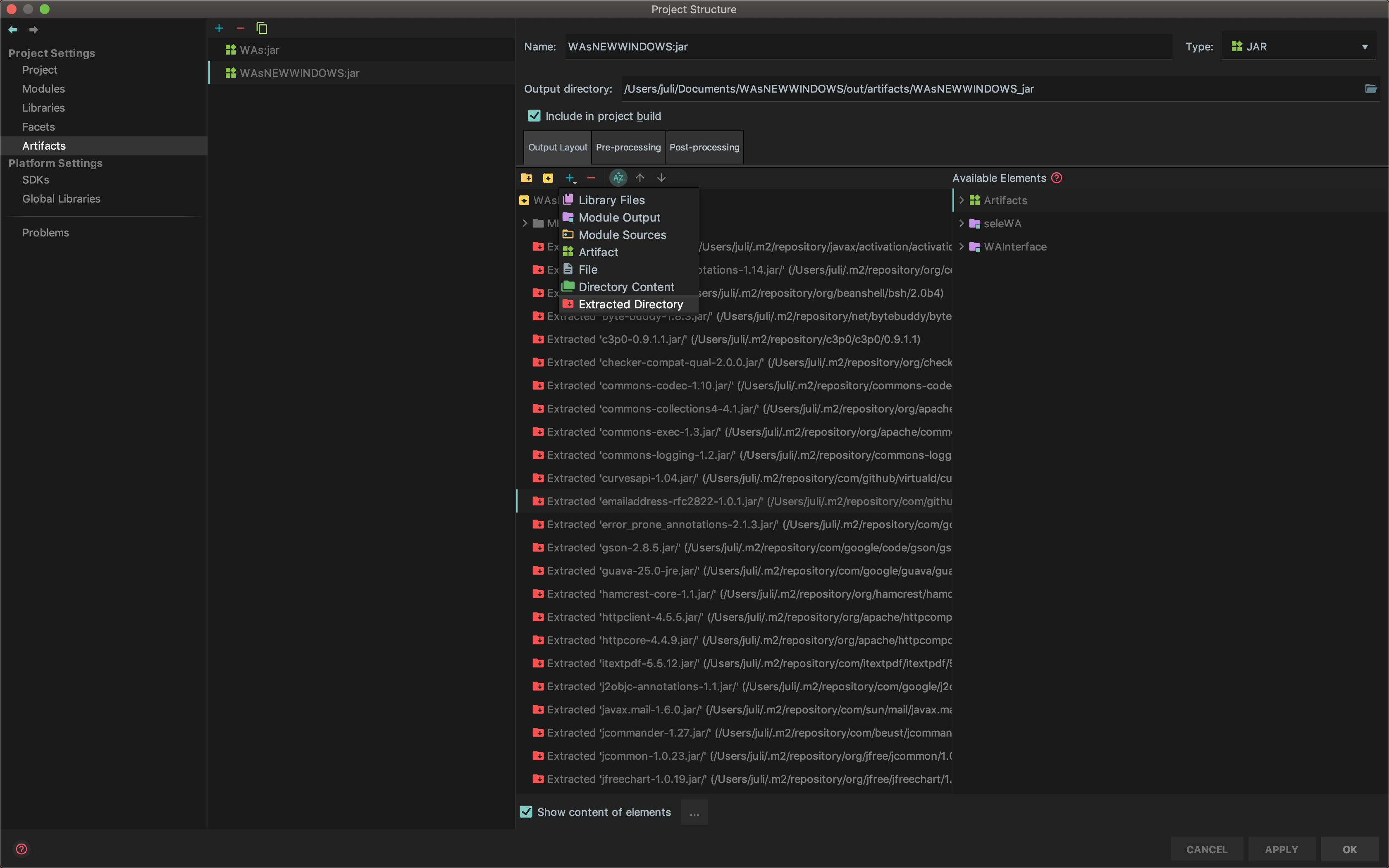1389x868 pixels.
Task: Click the create archive icon in the layout toolbar
Action: 548,178
